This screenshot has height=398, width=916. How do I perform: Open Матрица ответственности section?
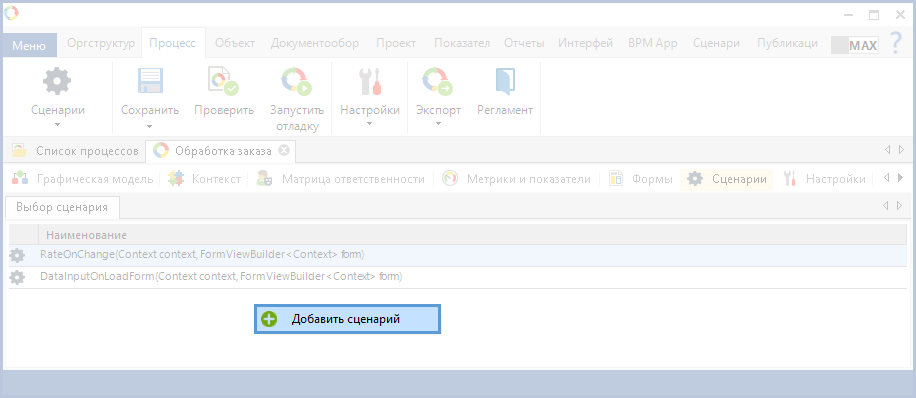coord(341,179)
